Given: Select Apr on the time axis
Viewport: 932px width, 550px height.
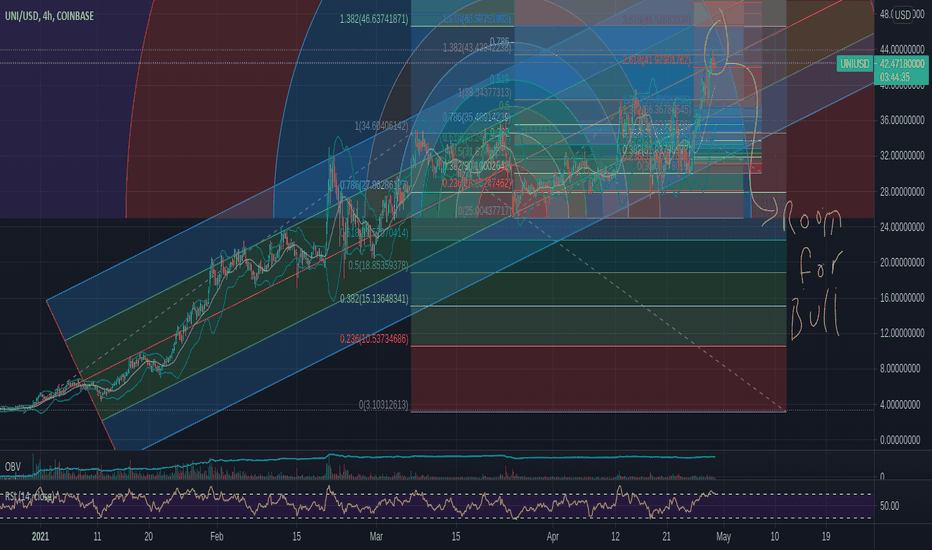Looking at the screenshot, I should [552, 536].
